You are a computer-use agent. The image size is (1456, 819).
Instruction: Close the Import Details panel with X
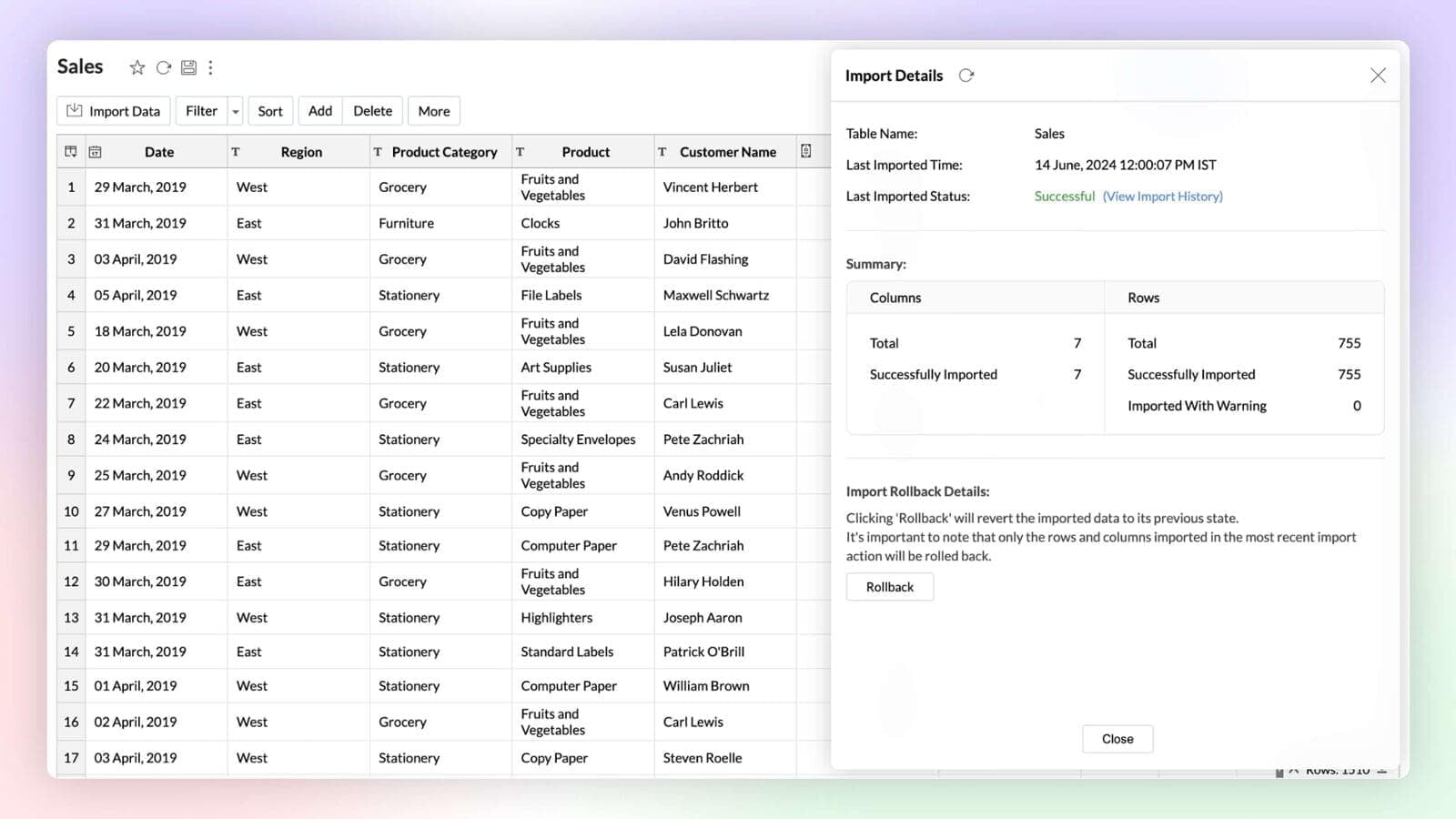(1378, 76)
